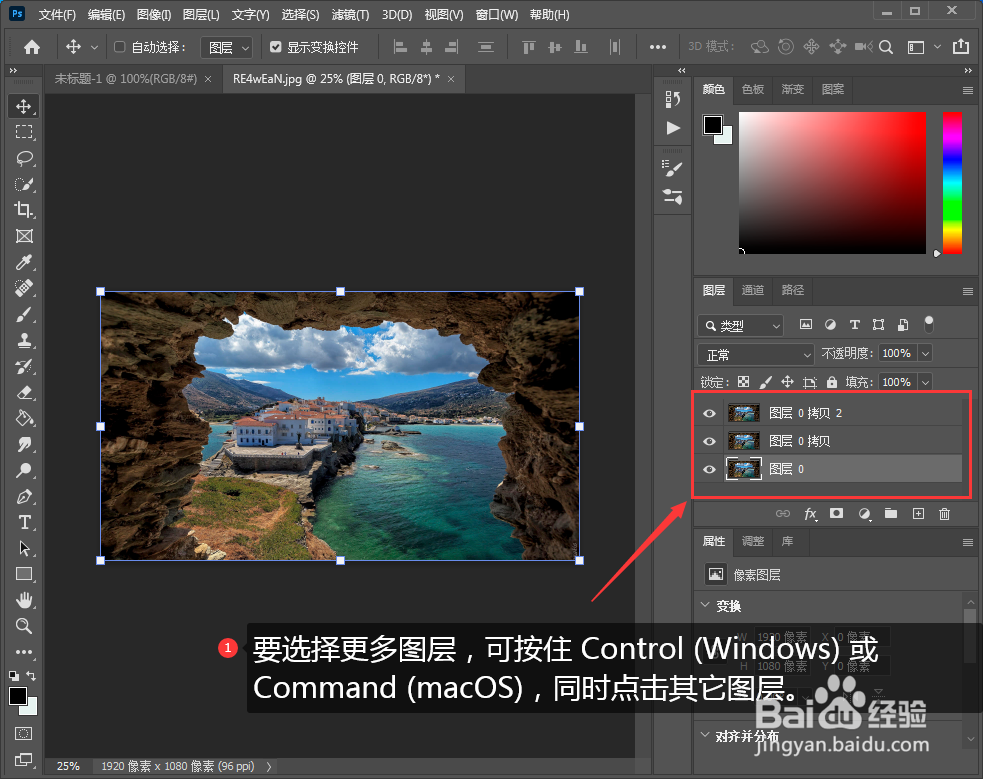
Task: Select the Crop tool
Action: (24, 209)
